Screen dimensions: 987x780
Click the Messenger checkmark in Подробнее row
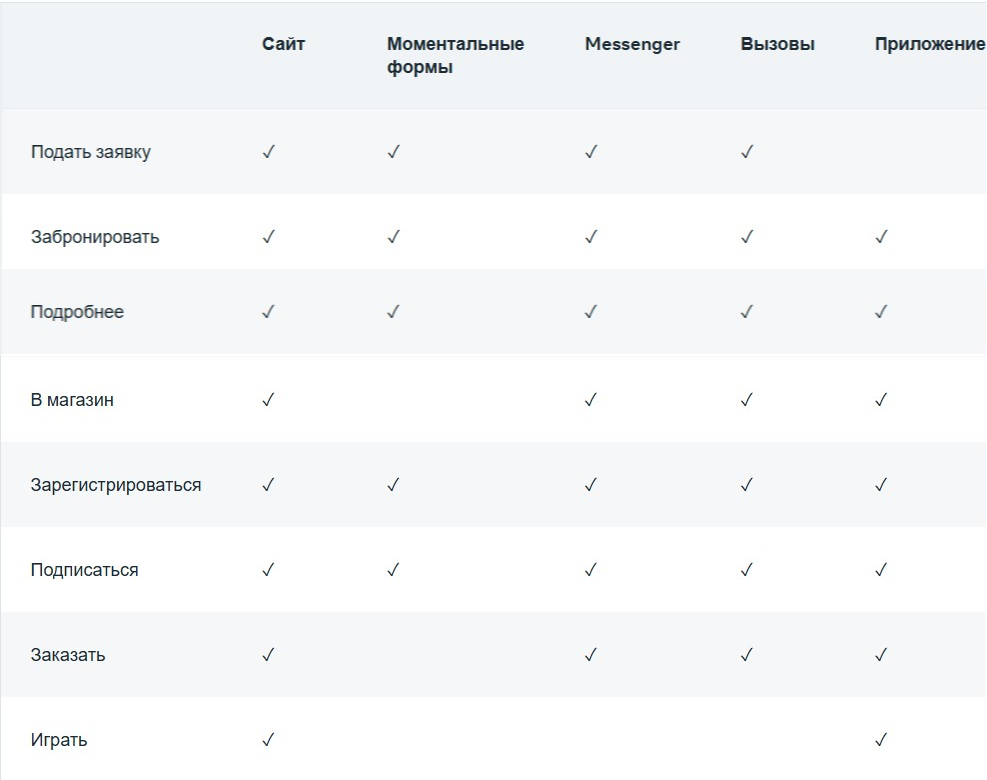pos(591,312)
